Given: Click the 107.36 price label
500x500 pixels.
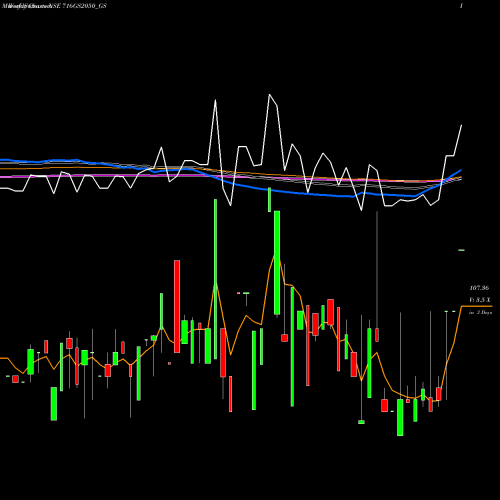Looking at the screenshot, I should point(479,288).
